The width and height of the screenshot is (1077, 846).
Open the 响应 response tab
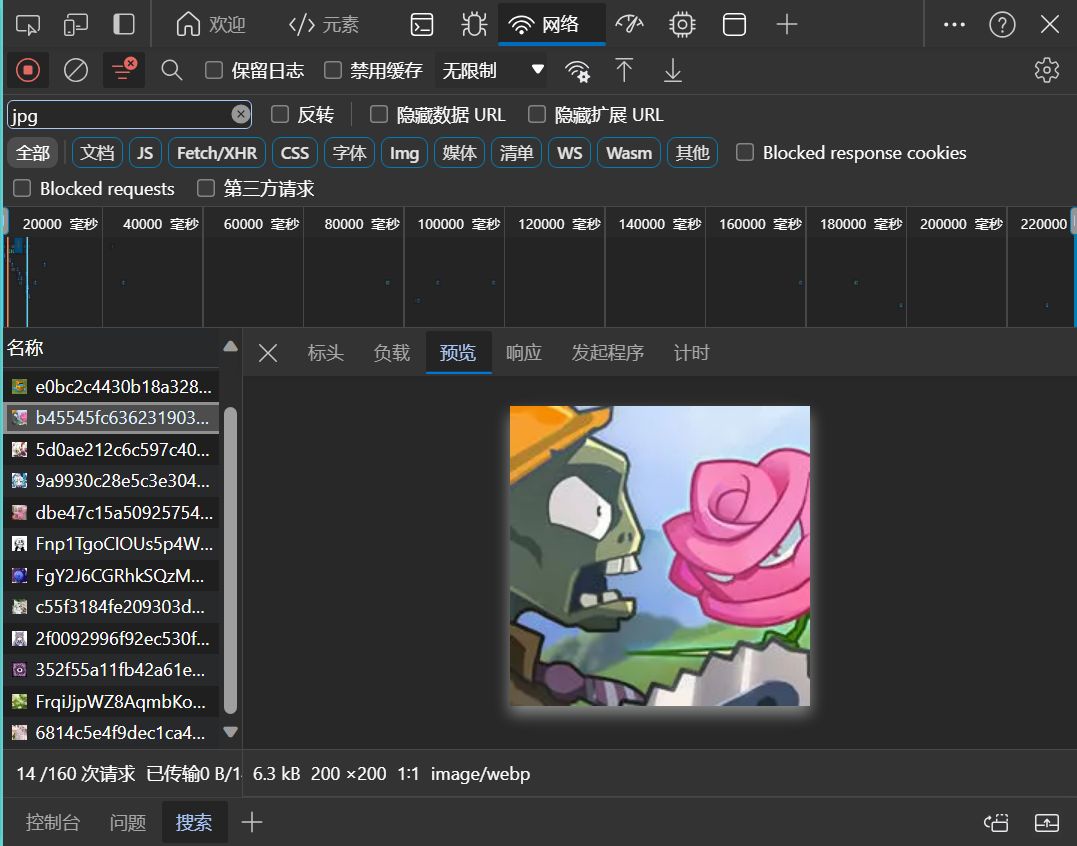coord(523,353)
